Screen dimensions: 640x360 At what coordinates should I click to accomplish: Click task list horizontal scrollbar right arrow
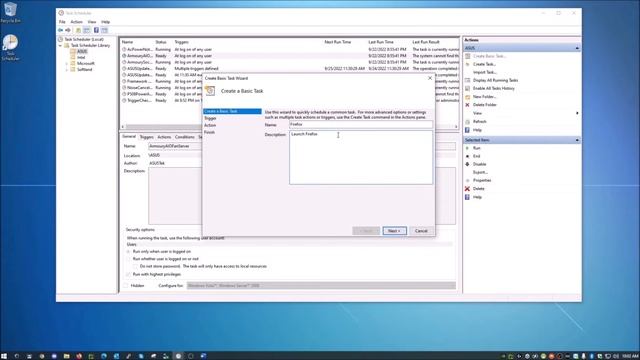click(456, 127)
